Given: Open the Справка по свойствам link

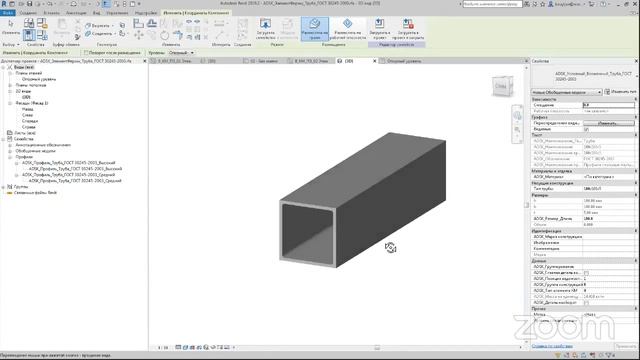Looking at the screenshot, I should click(x=552, y=346).
